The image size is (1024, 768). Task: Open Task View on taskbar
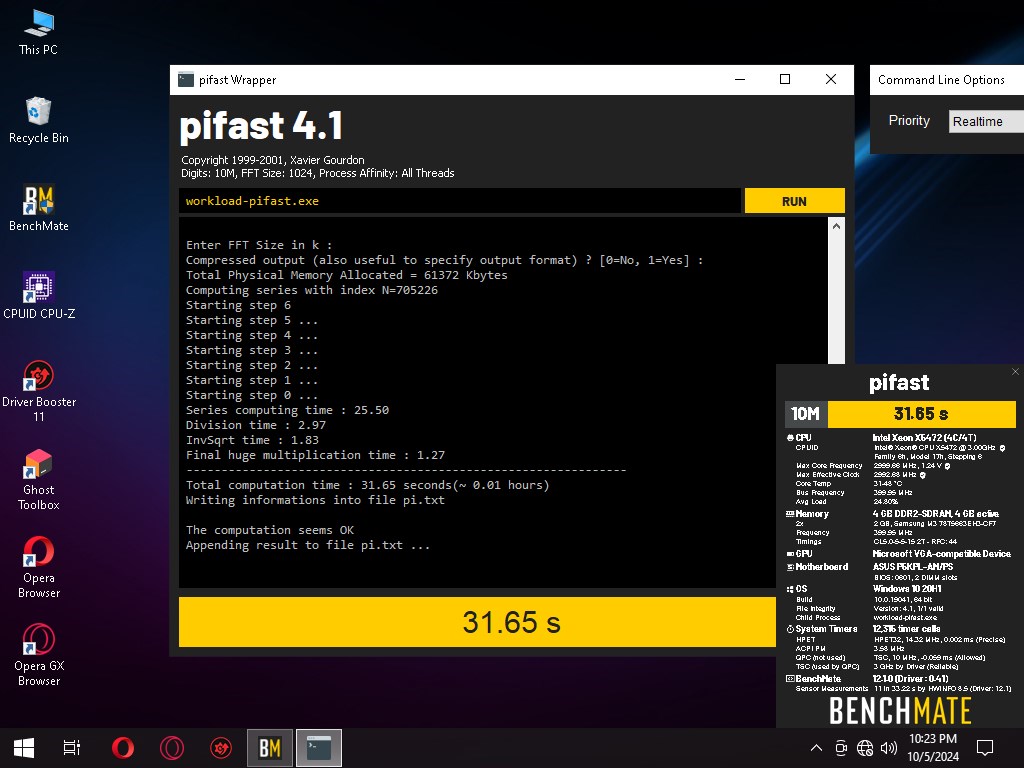[72, 748]
